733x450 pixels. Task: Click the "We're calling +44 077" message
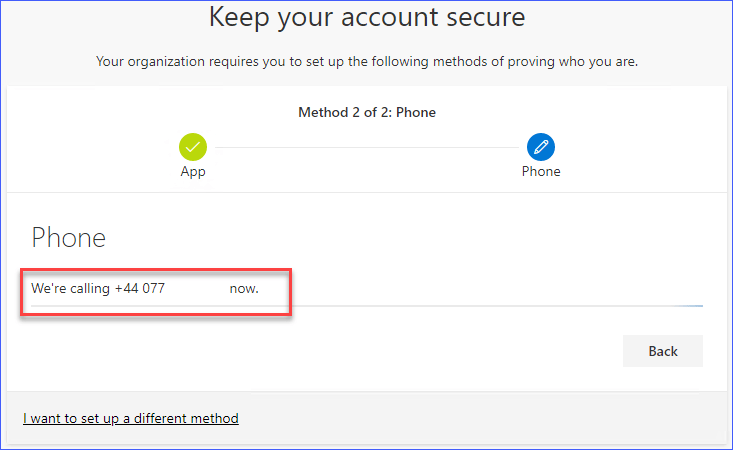point(98,288)
